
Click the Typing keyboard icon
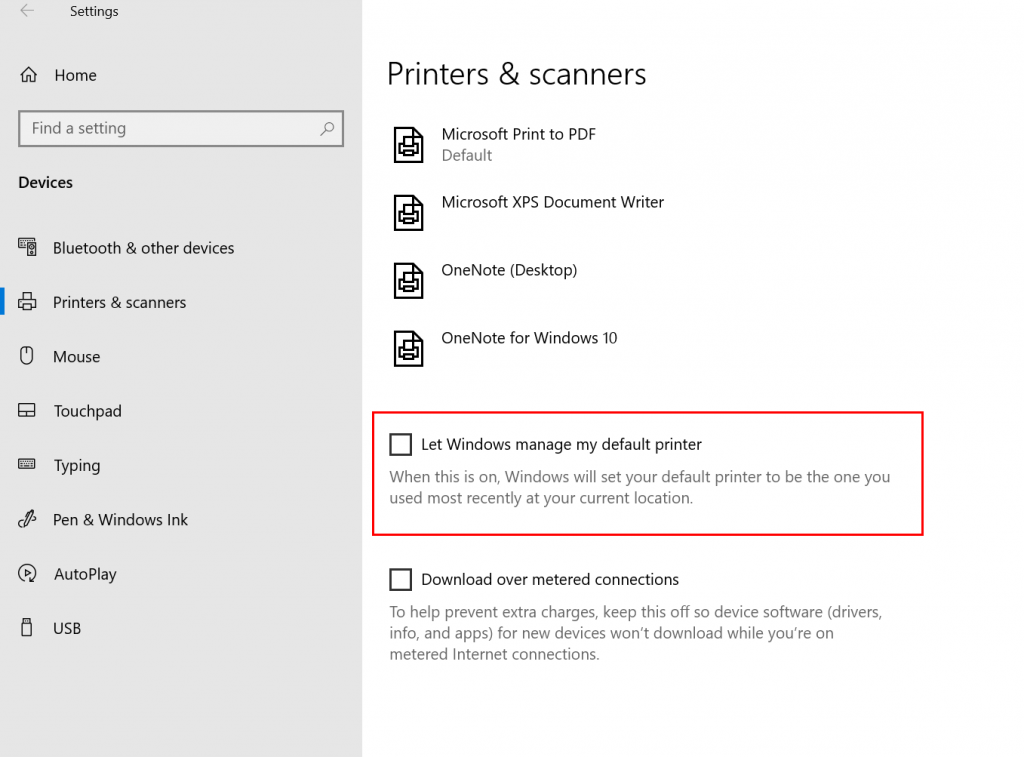pyautogui.click(x=27, y=464)
